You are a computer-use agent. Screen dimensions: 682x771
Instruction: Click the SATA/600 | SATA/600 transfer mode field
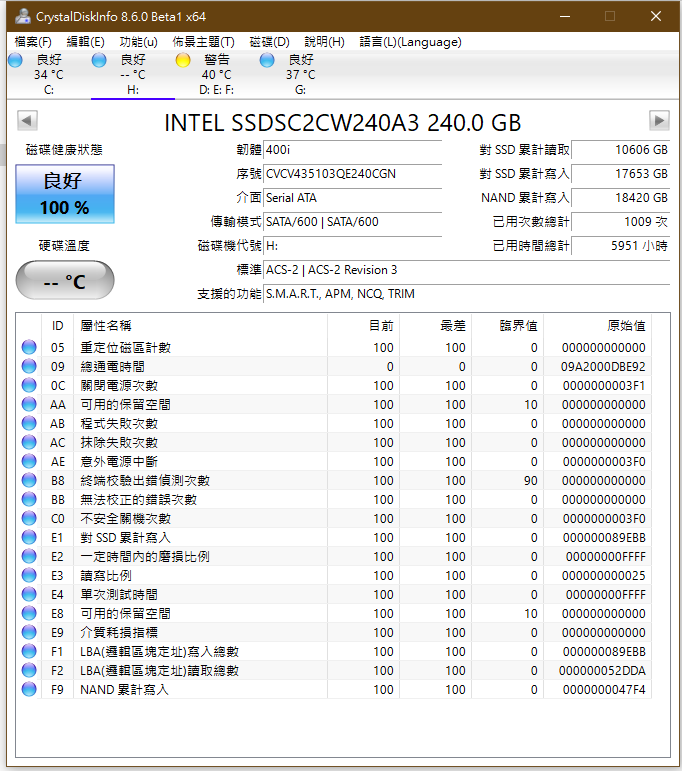coord(353,222)
